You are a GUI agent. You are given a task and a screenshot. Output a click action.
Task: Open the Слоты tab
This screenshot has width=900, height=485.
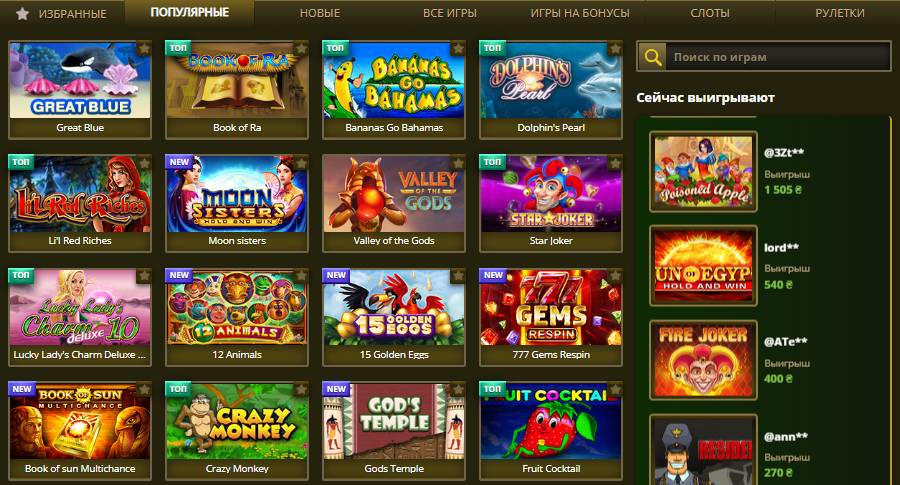[710, 13]
